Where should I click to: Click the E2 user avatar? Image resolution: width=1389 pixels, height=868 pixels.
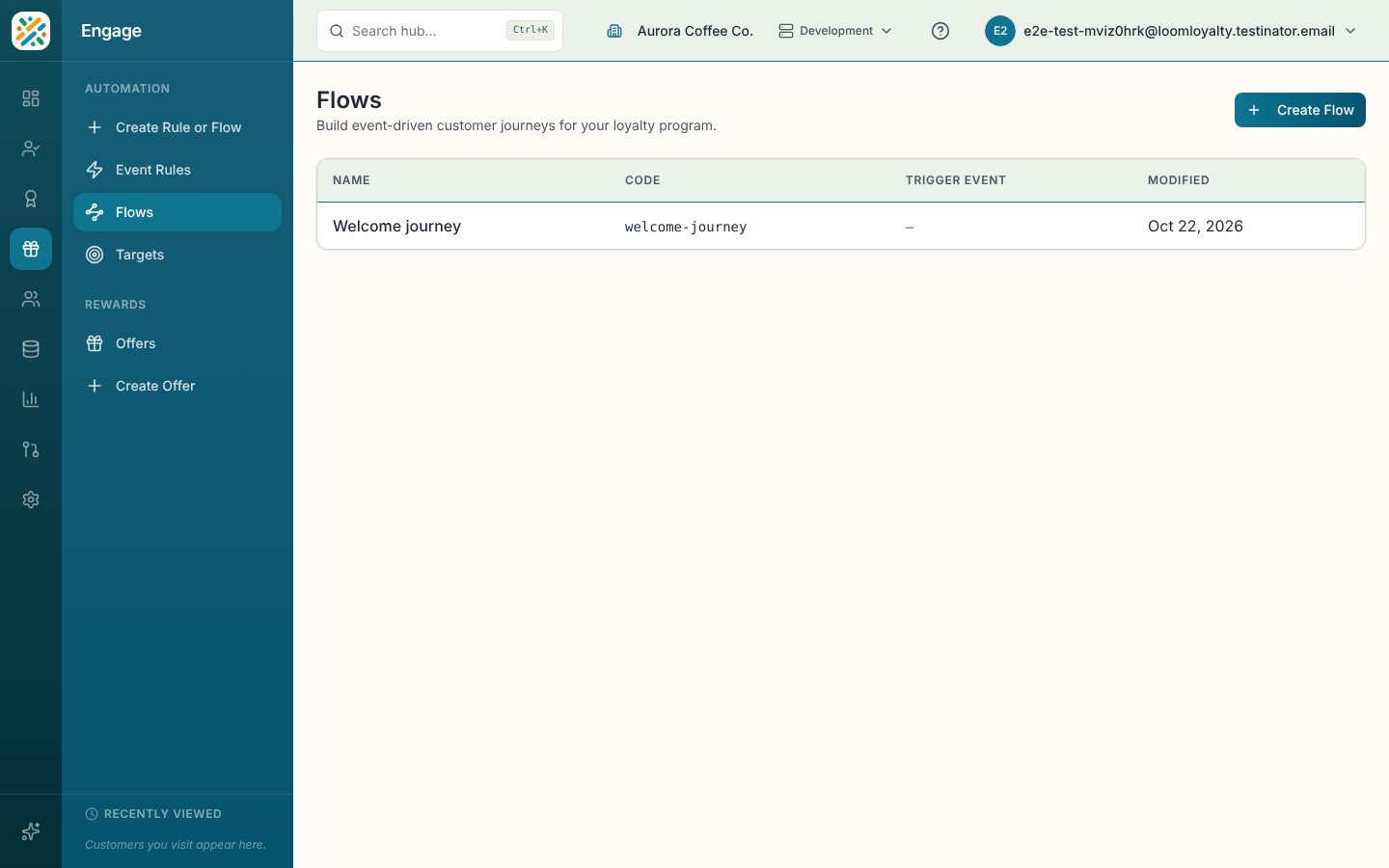coord(1000,31)
